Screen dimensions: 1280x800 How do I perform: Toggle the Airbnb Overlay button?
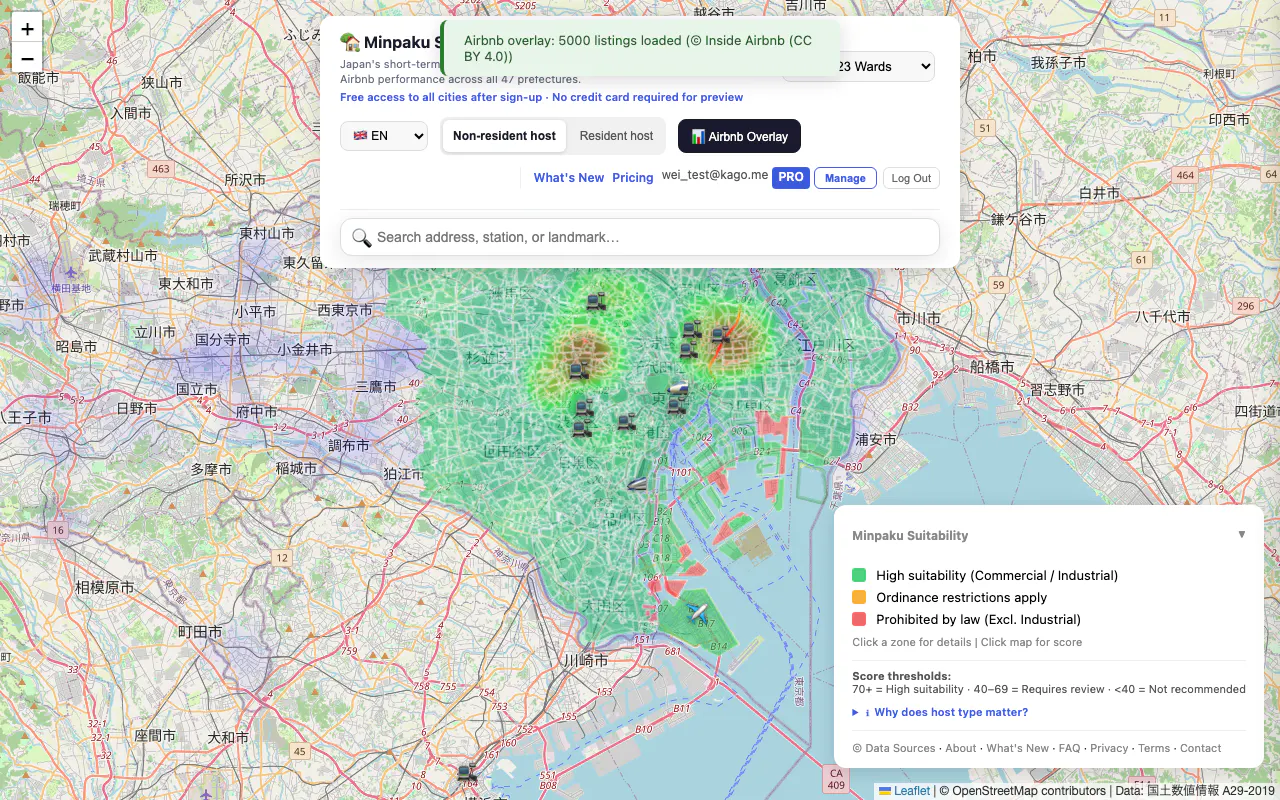[739, 136]
